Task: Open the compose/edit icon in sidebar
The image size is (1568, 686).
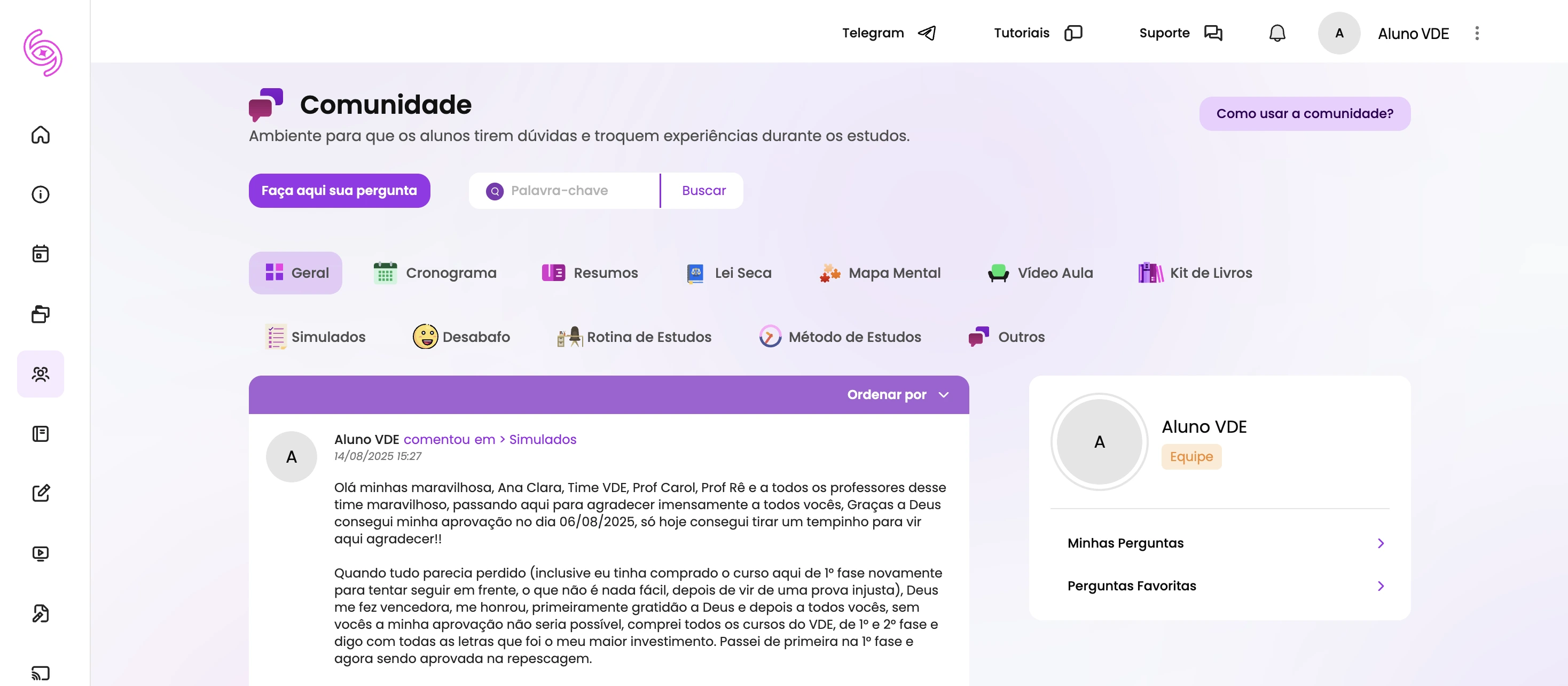Action: 40,493
